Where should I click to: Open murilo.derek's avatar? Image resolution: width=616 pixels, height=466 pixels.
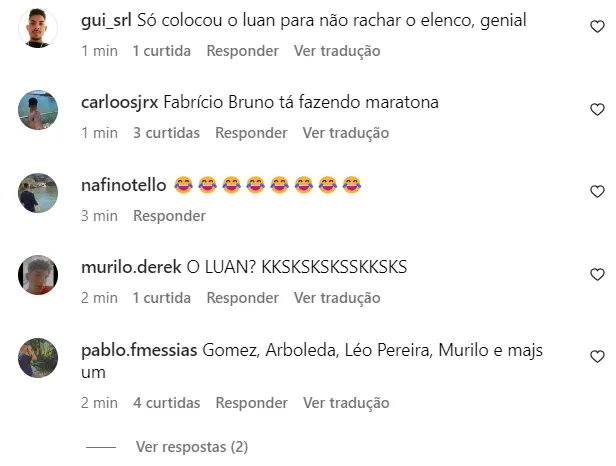[x=38, y=275]
